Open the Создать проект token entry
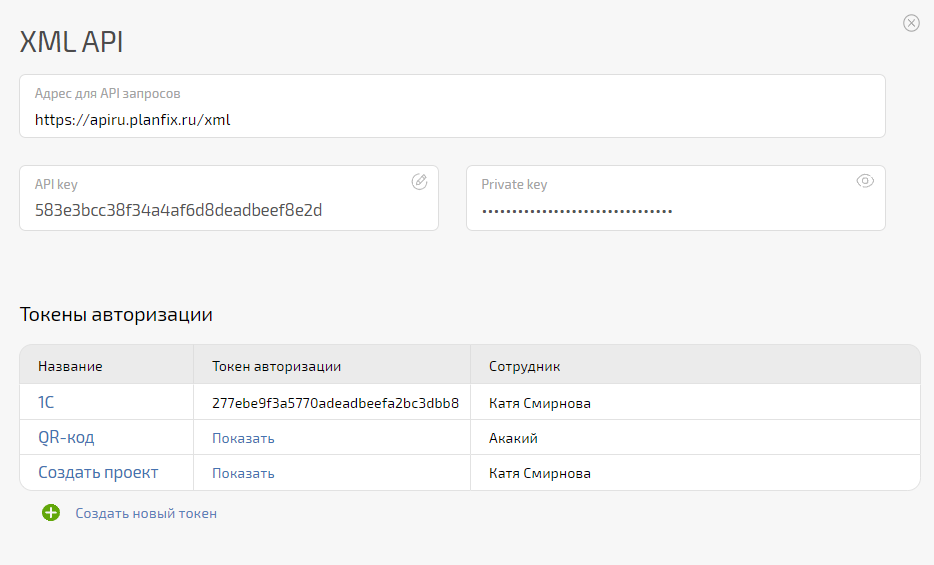 point(98,473)
